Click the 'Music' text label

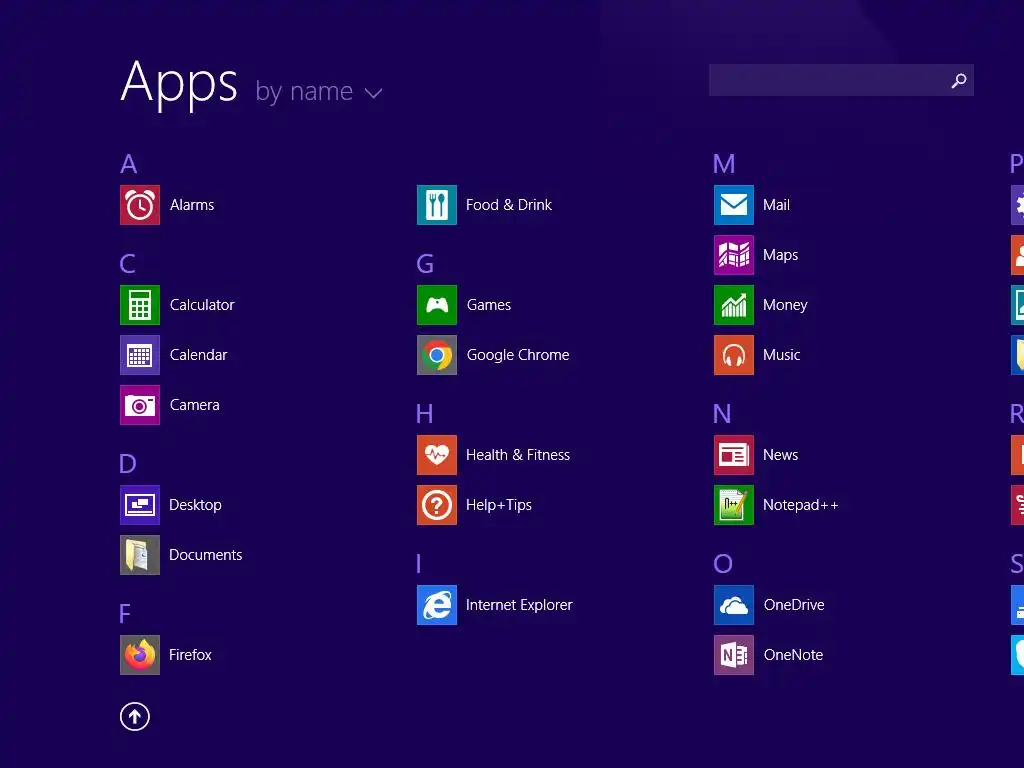coord(782,355)
